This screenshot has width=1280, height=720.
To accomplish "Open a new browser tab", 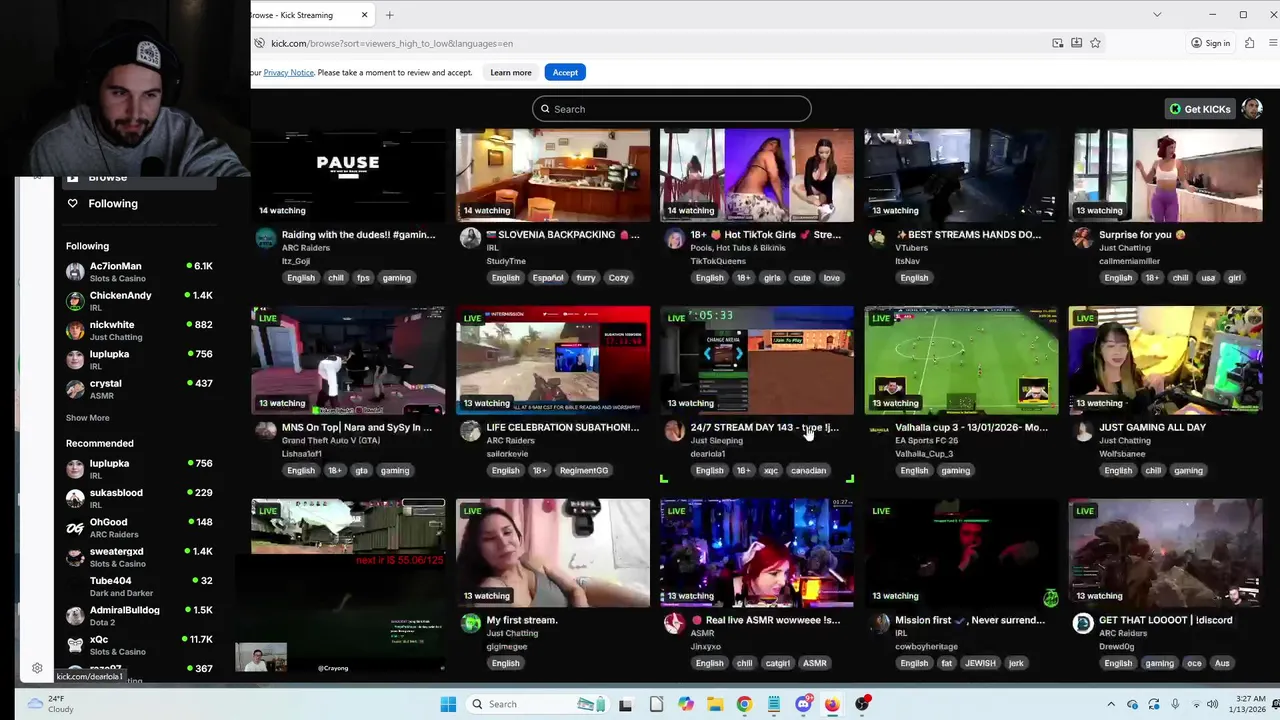I will coord(389,15).
